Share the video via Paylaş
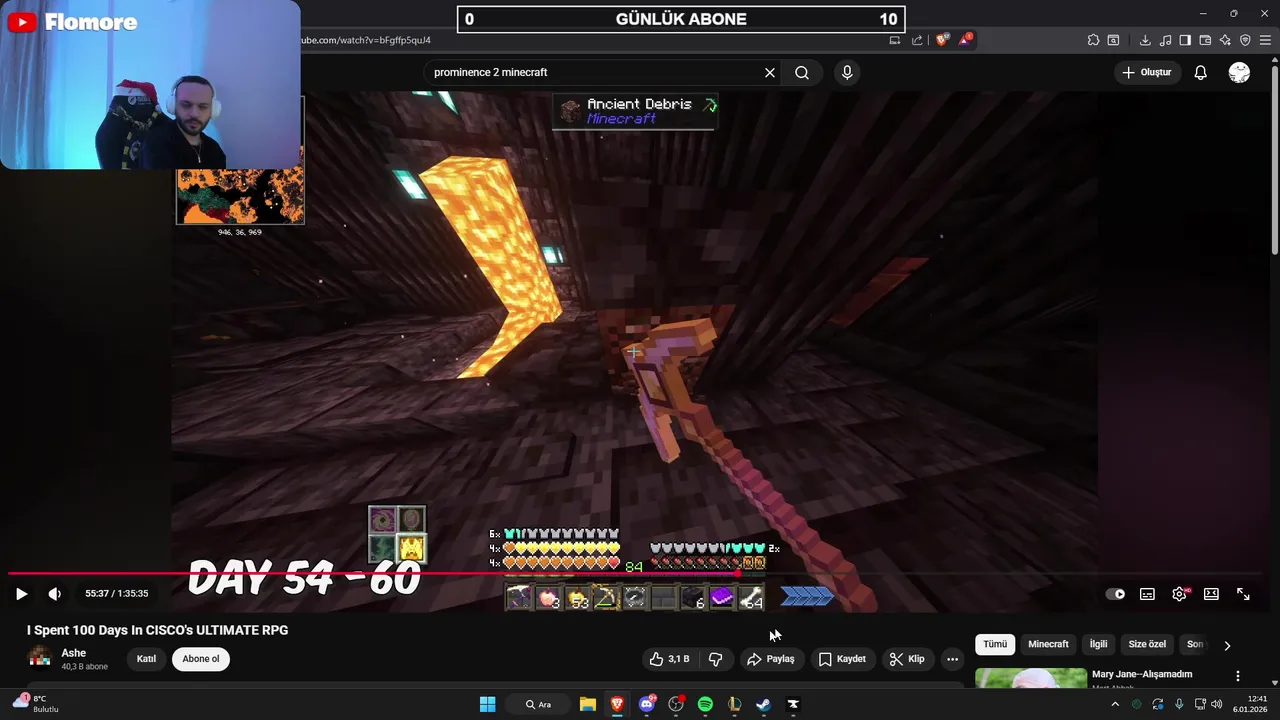 click(770, 659)
